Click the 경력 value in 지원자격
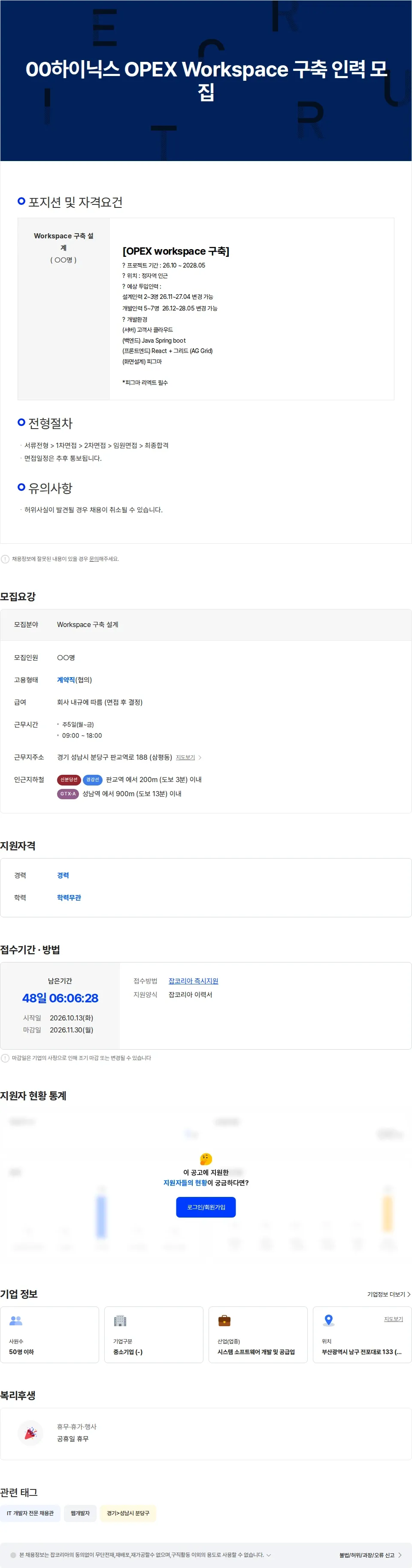 pyautogui.click(x=63, y=875)
